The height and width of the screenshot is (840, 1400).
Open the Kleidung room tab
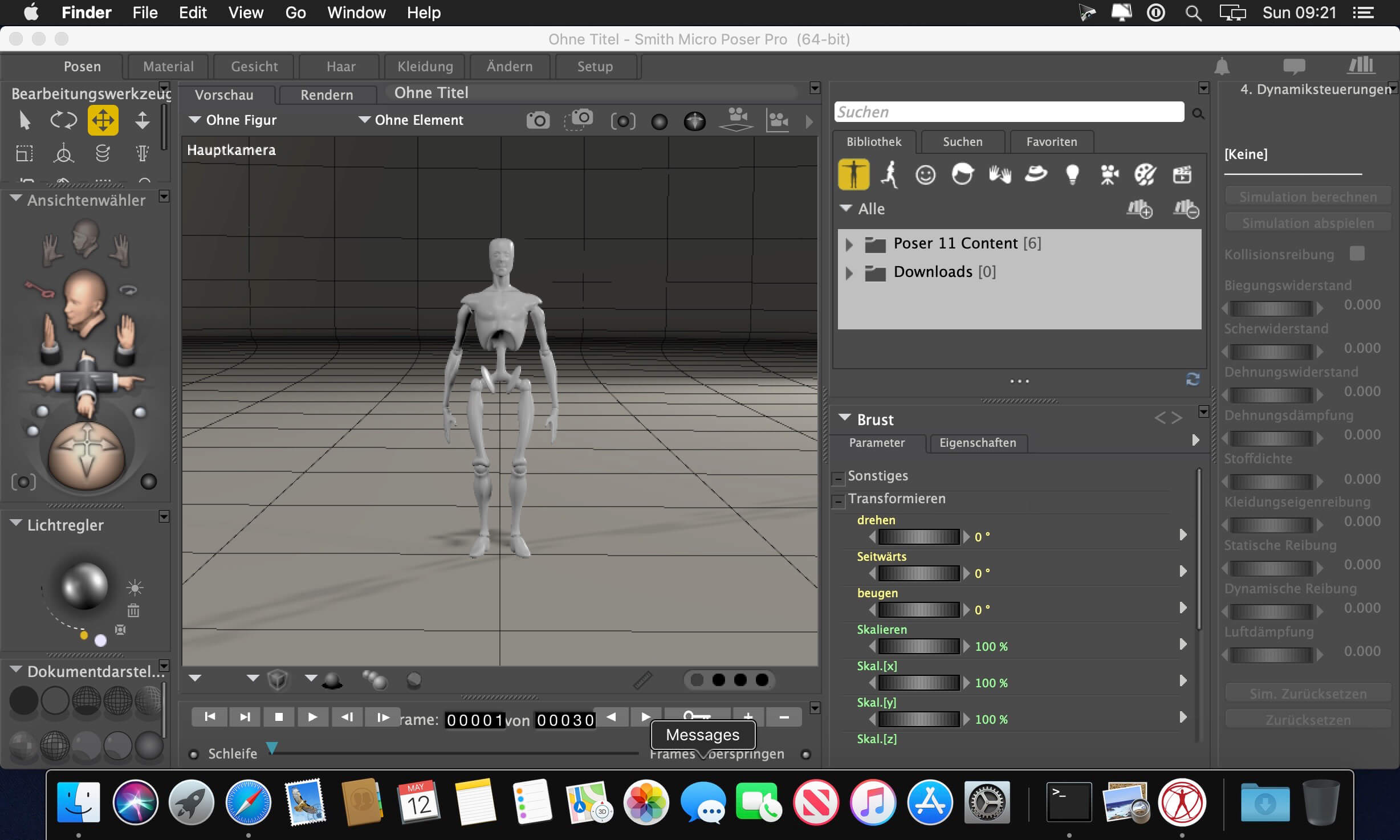coord(425,67)
